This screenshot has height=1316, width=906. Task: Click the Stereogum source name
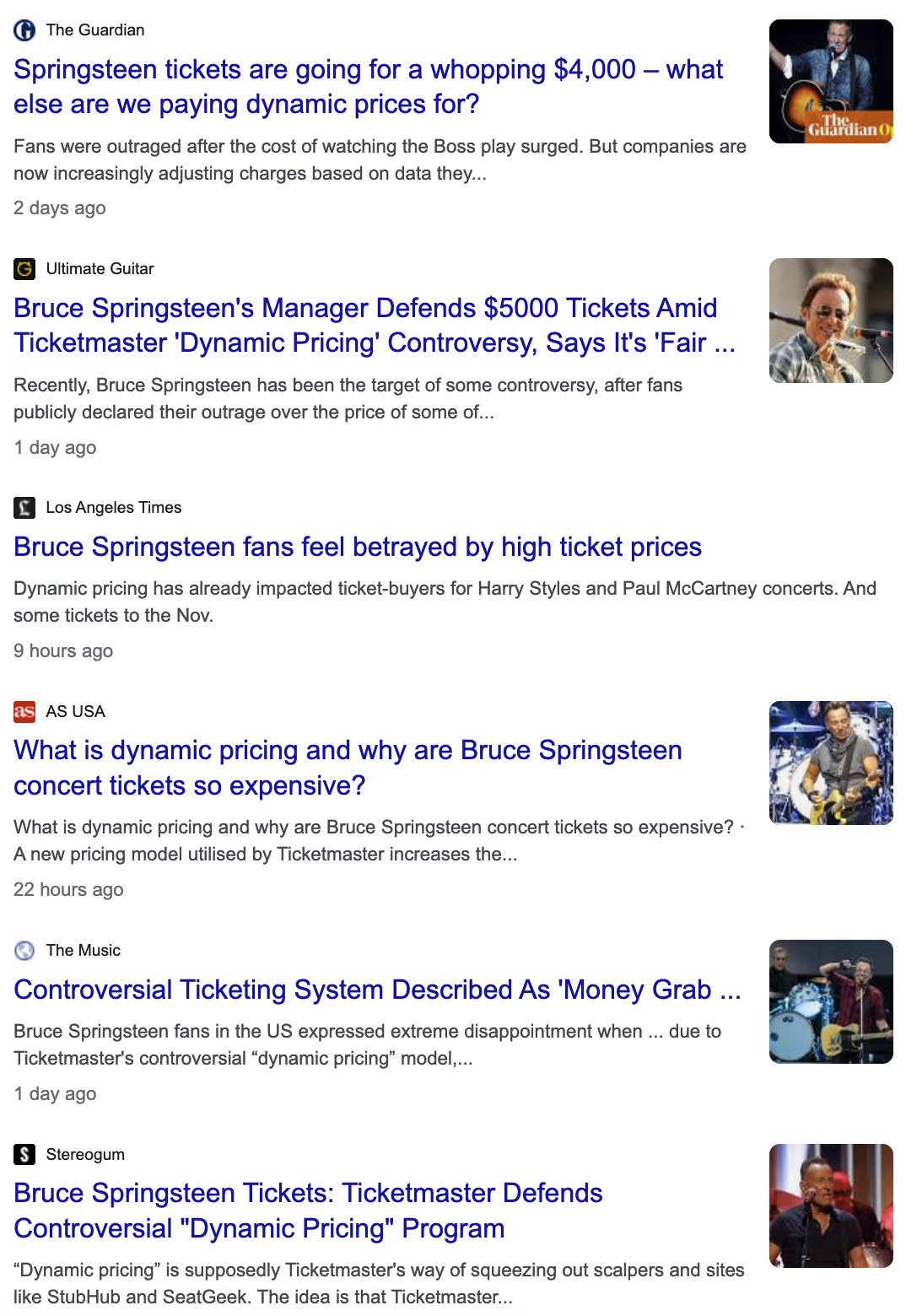(x=85, y=1155)
